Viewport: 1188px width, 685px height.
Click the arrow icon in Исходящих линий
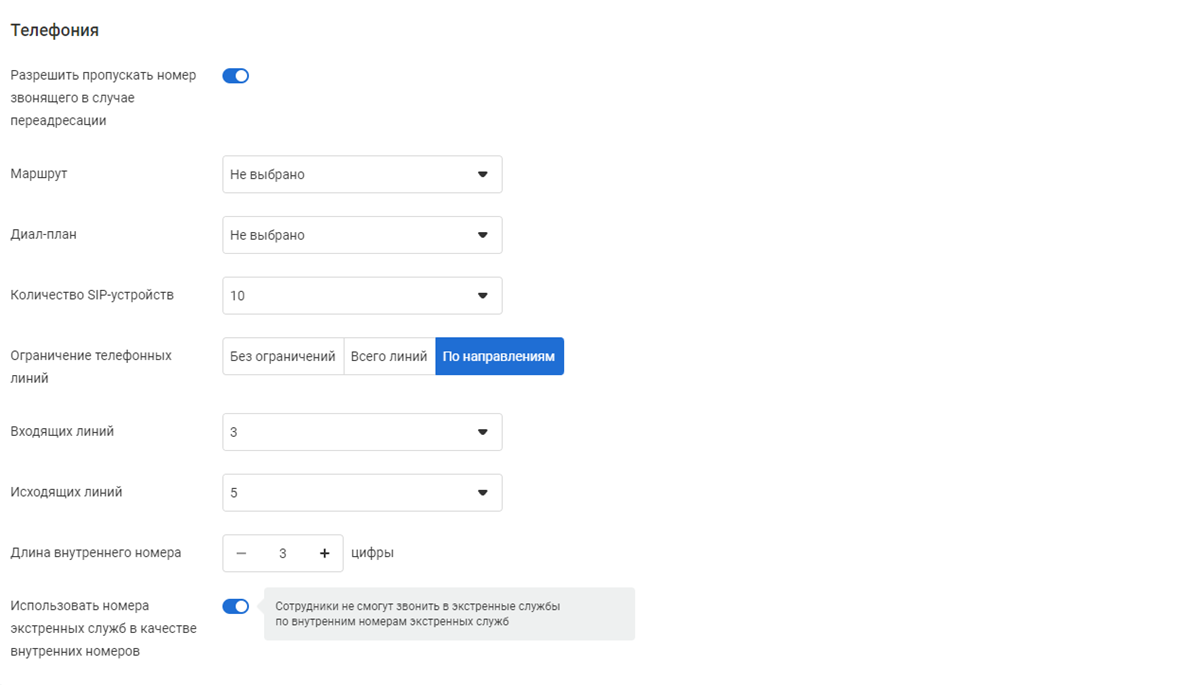pyautogui.click(x=482, y=493)
